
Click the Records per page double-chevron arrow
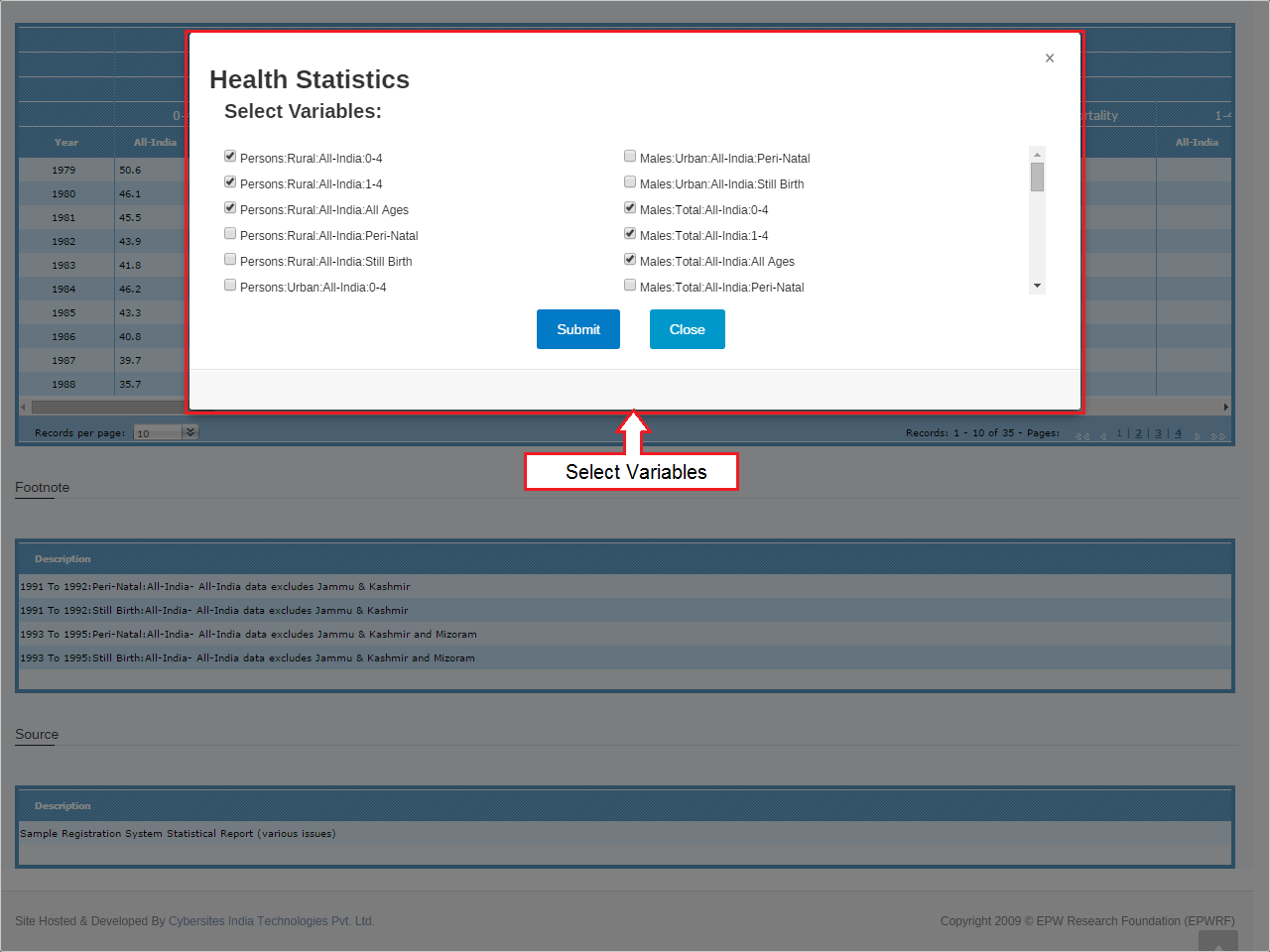click(x=190, y=432)
